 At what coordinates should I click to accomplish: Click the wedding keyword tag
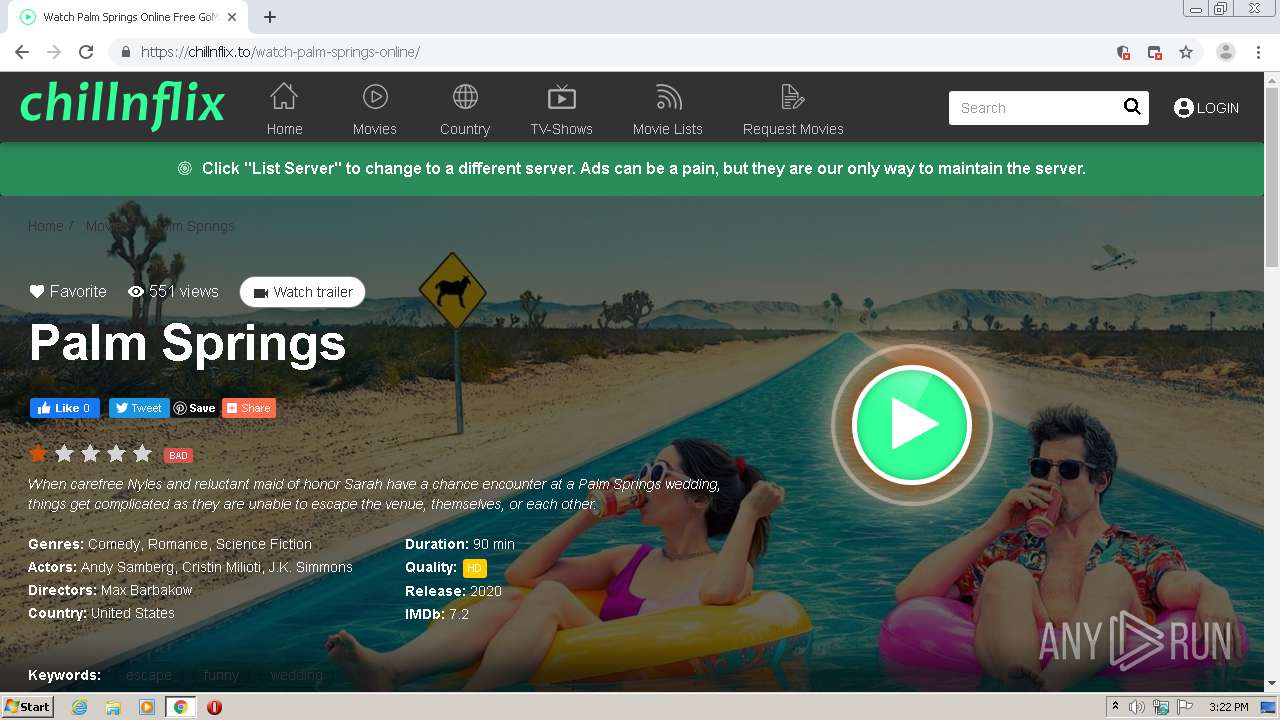coord(296,675)
